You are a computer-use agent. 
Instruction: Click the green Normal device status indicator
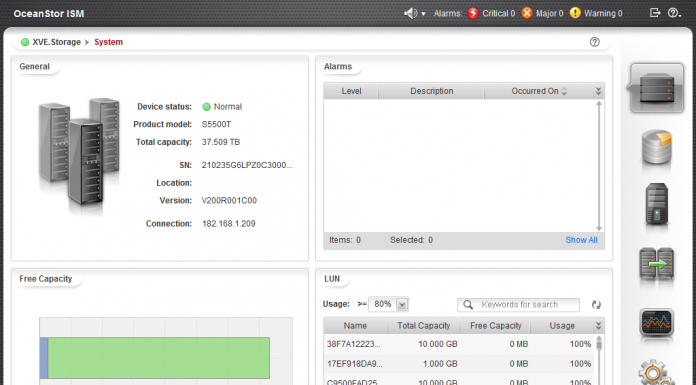[206, 107]
